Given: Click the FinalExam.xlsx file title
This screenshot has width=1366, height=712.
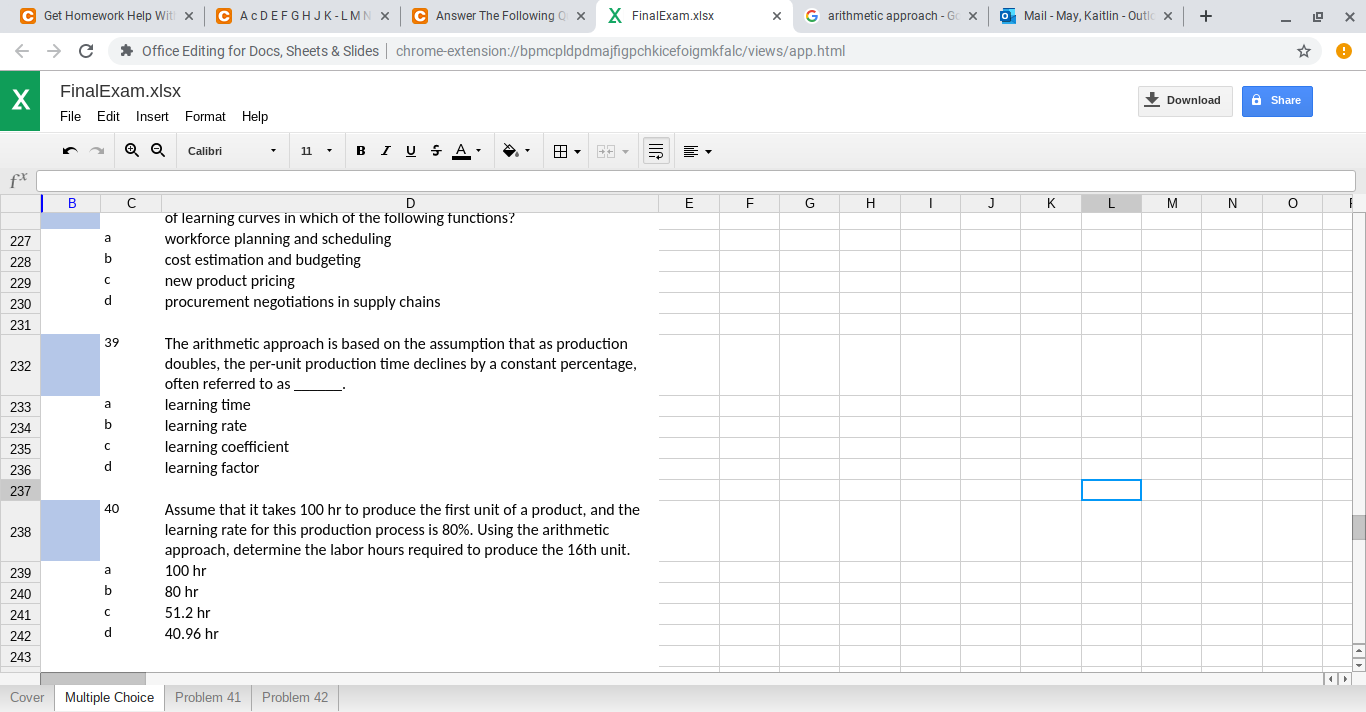Looking at the screenshot, I should click(120, 91).
